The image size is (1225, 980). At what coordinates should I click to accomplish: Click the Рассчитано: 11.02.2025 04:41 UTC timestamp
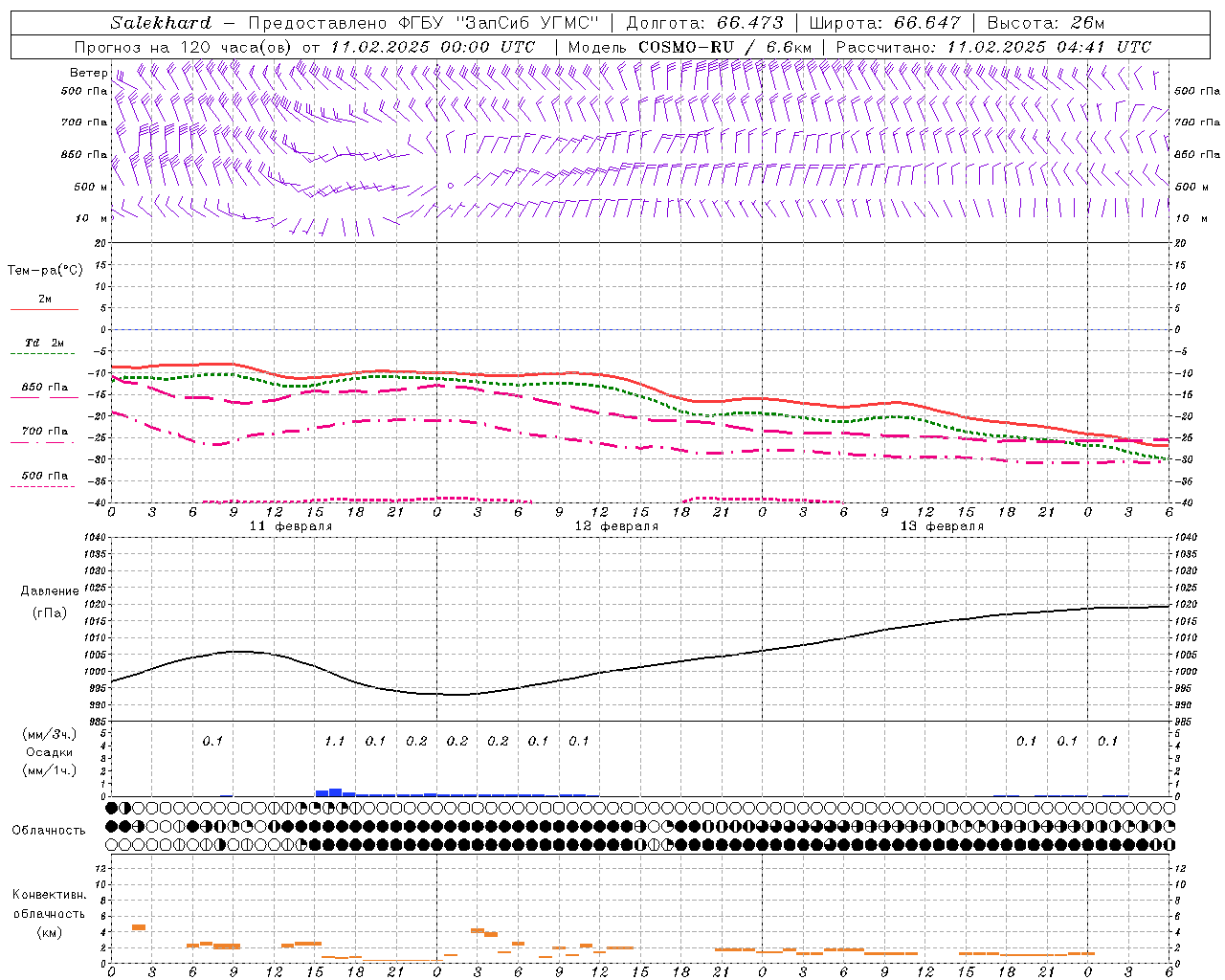(x=993, y=47)
